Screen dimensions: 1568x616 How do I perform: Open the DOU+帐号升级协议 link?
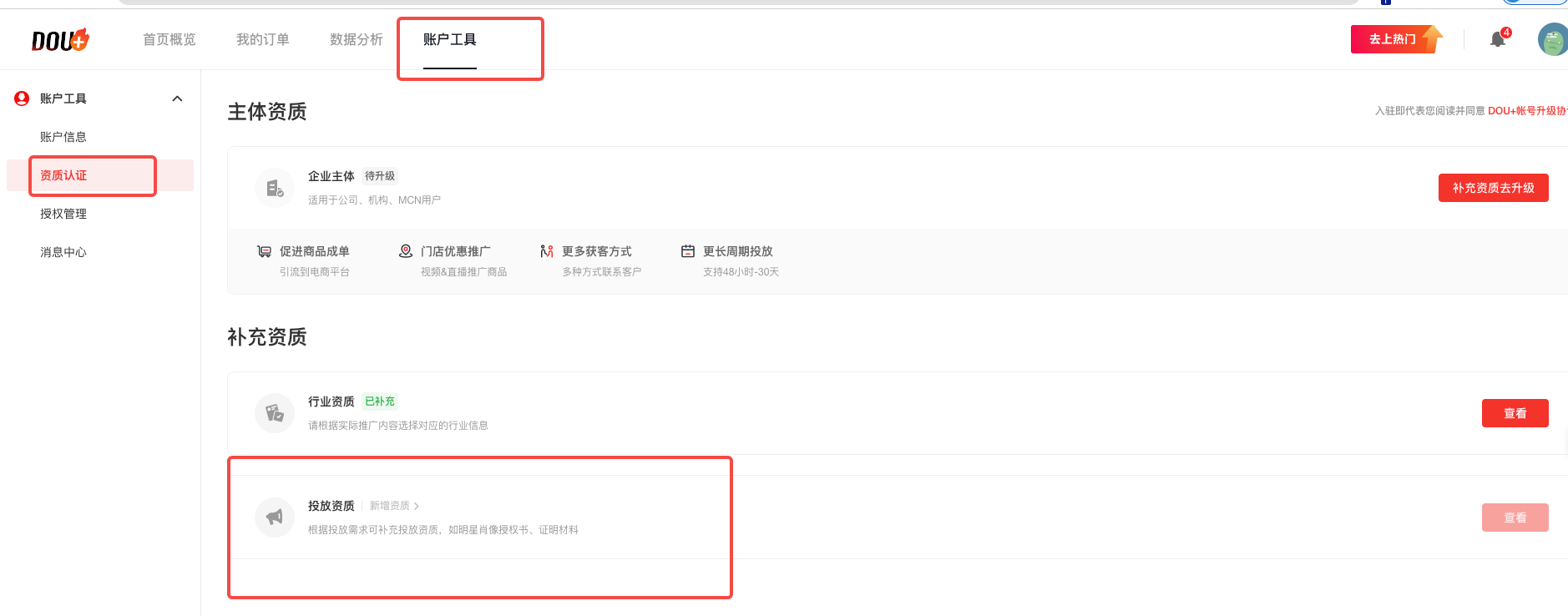pyautogui.click(x=1526, y=111)
